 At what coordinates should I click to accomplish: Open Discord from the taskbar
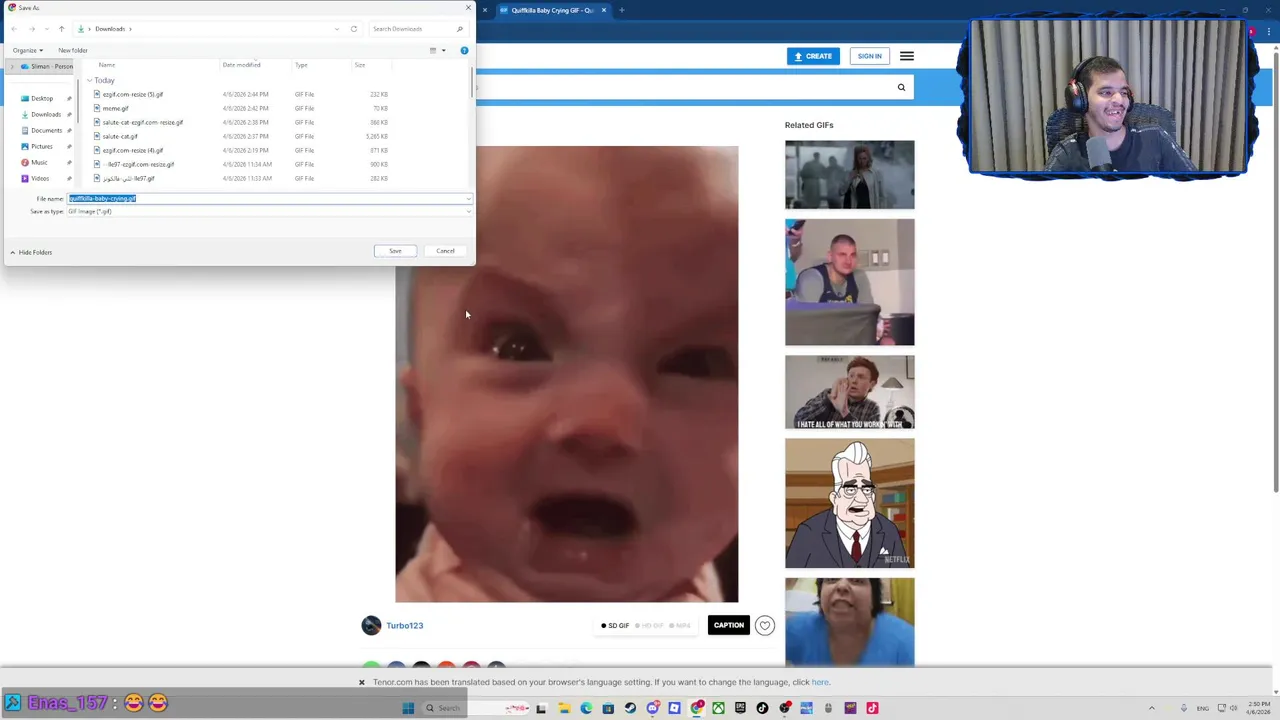653,708
